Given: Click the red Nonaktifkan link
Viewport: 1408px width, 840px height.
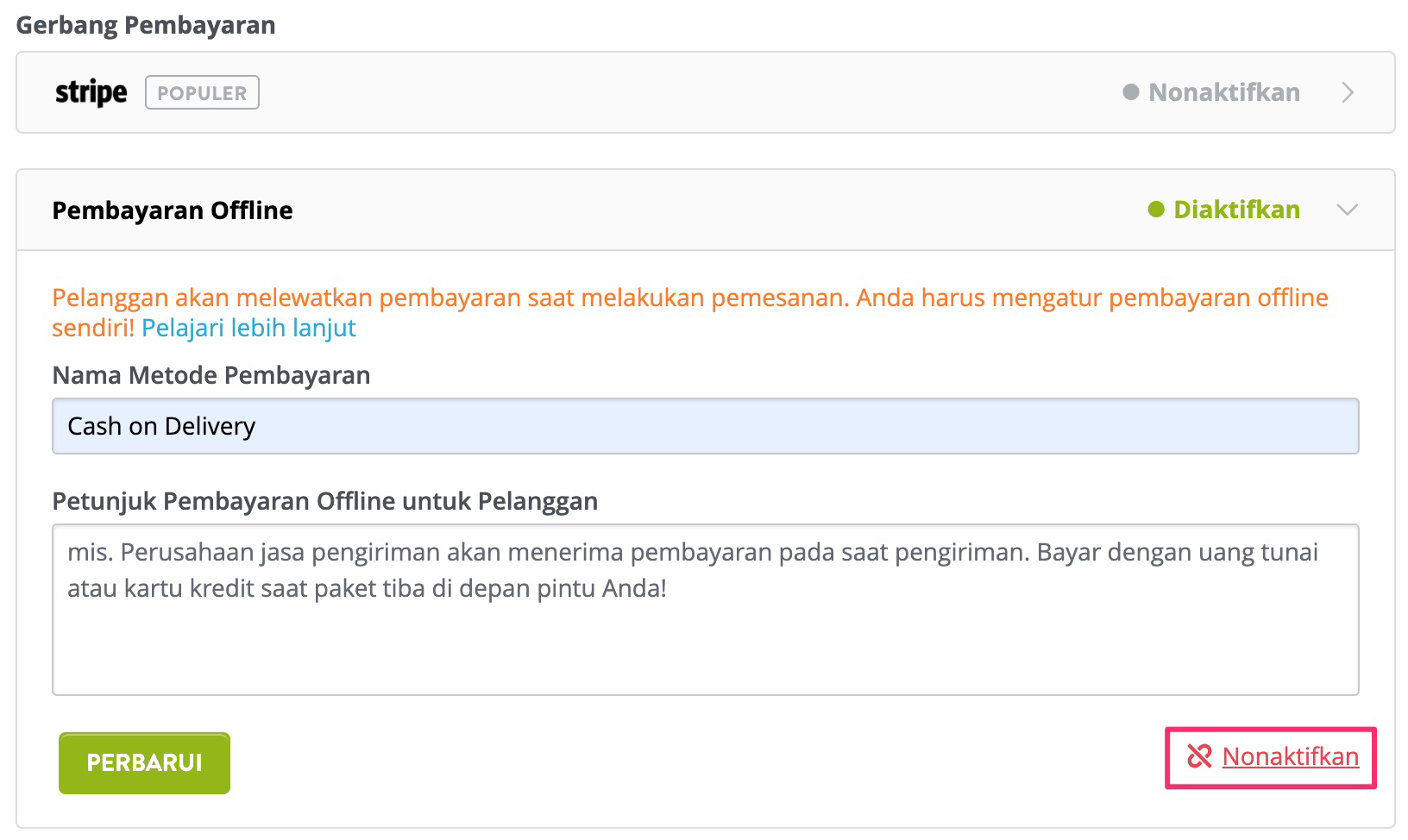Looking at the screenshot, I should point(1290,756).
